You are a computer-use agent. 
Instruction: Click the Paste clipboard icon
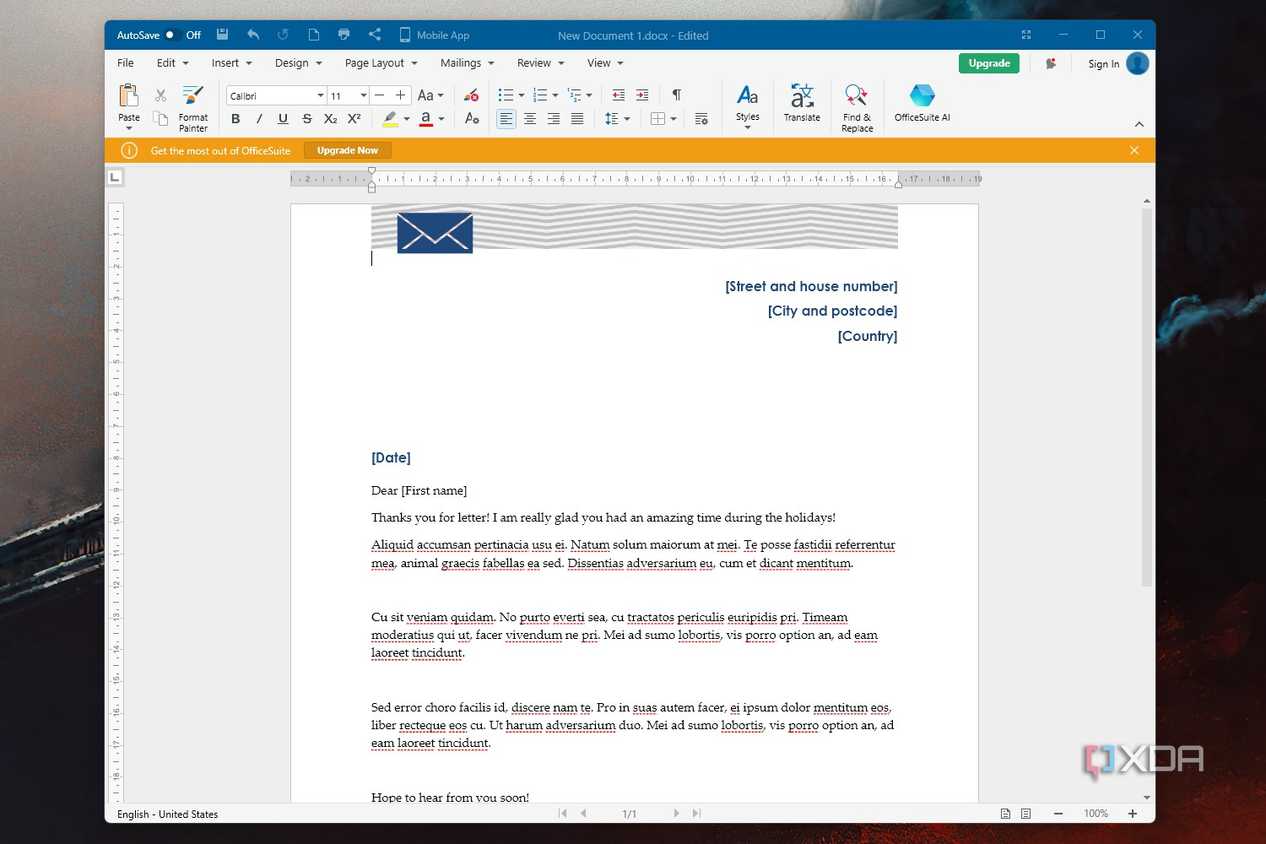tap(129, 96)
